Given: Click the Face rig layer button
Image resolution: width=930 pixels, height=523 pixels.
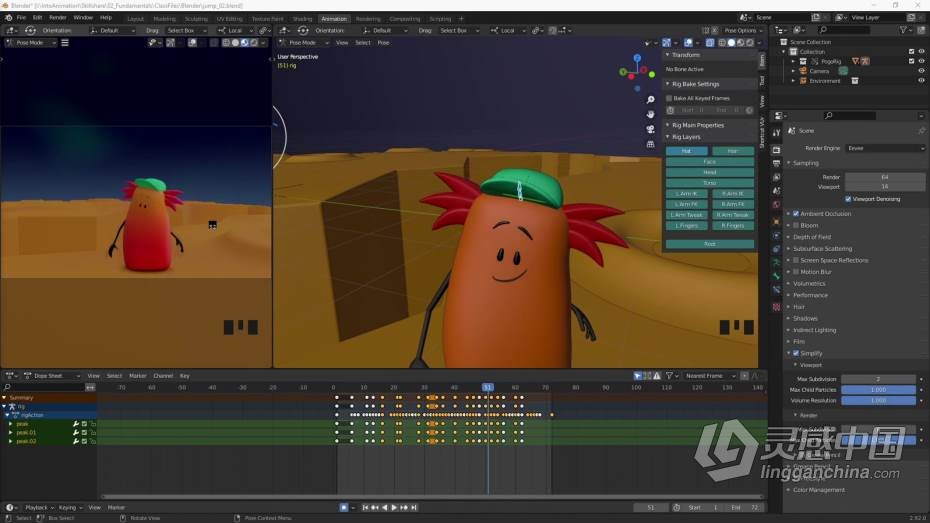Looking at the screenshot, I should point(710,162).
